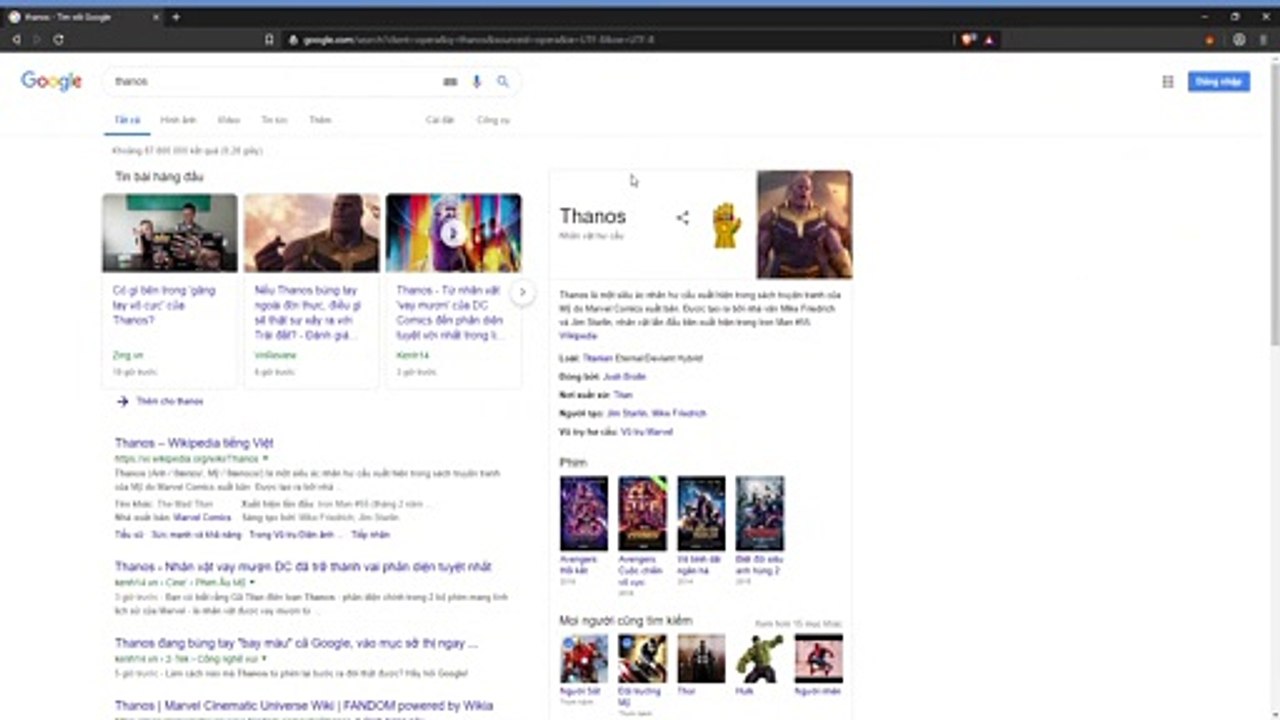Open the 'Người nhện' related thumbnail
This screenshot has height=720, width=1280.
(819, 658)
